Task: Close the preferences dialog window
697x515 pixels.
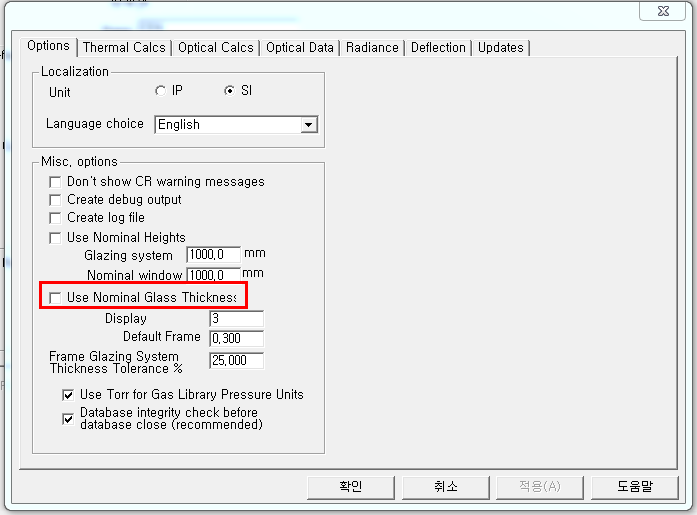Action: click(x=660, y=10)
